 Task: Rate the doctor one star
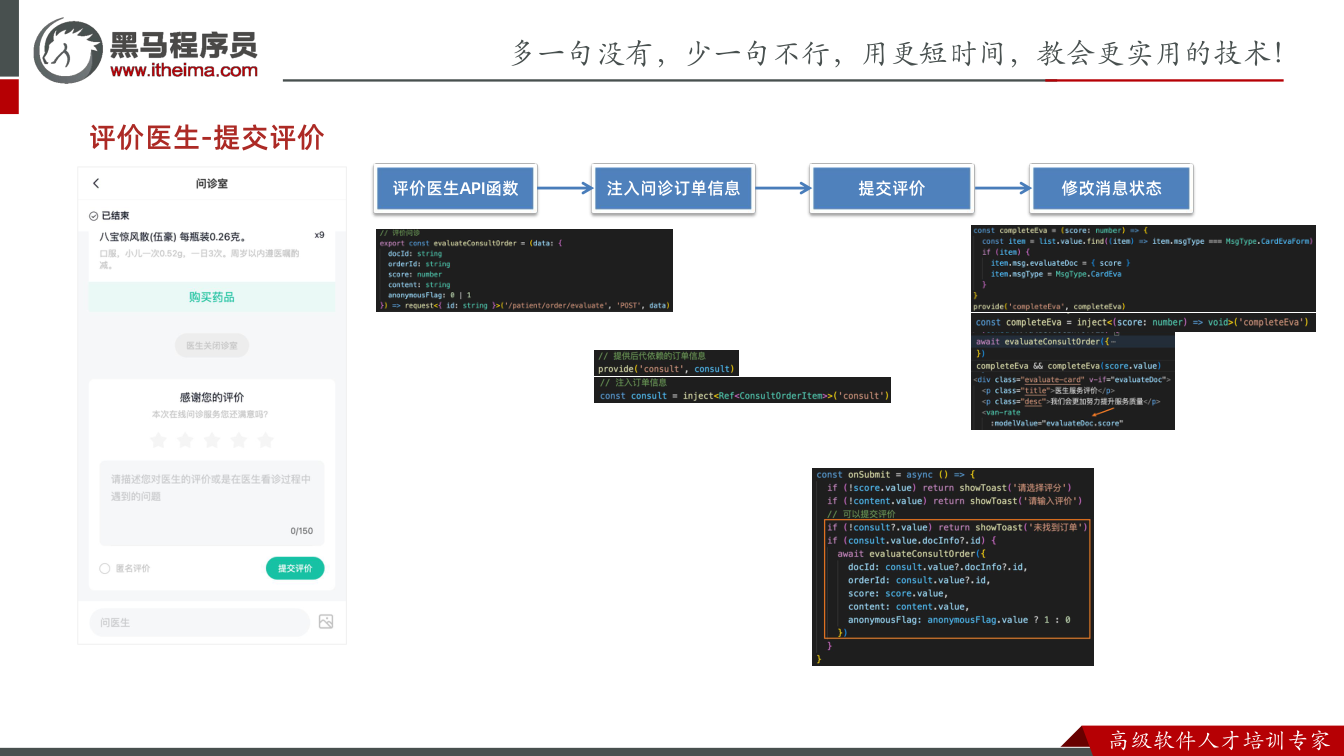point(158,440)
